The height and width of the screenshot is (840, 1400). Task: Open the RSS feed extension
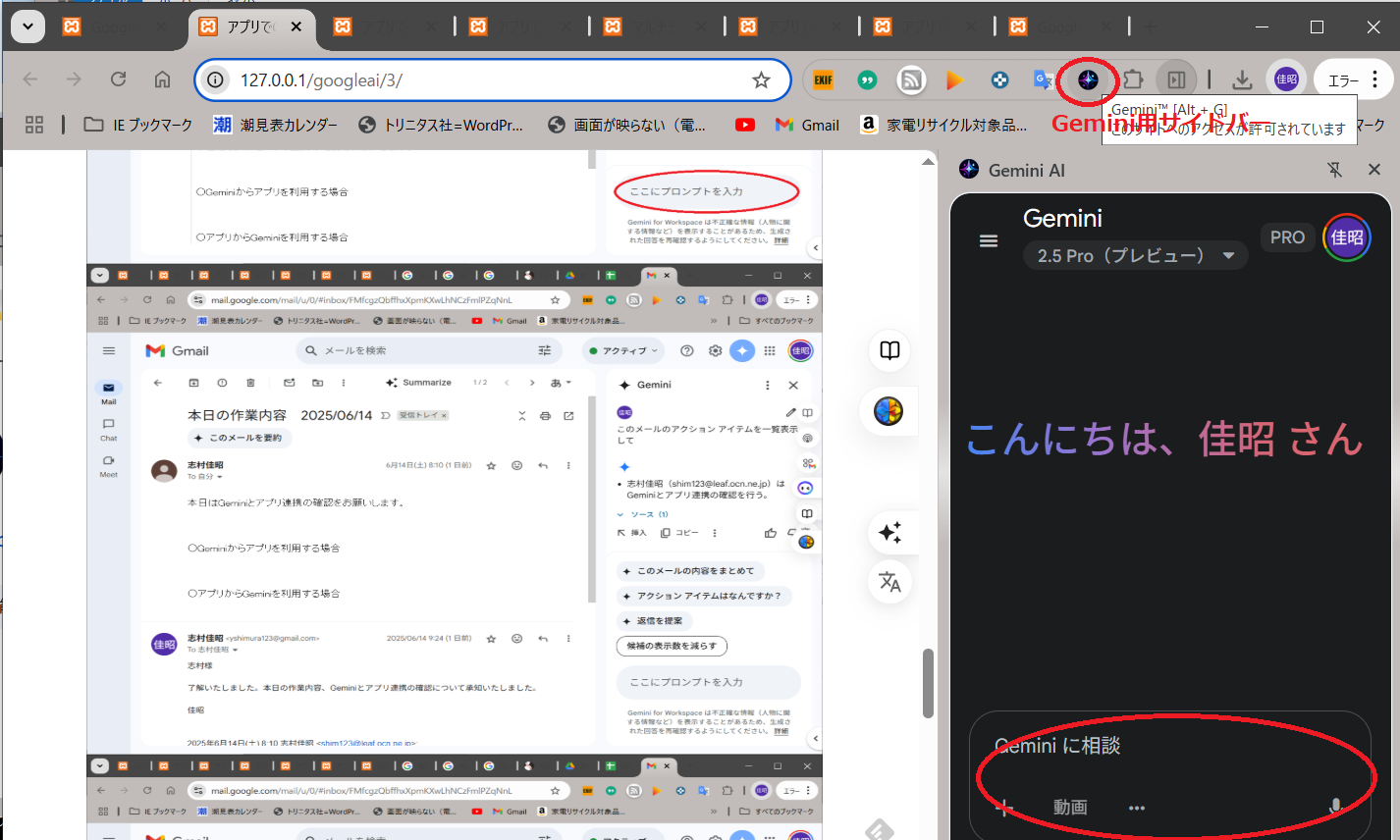pos(911,80)
